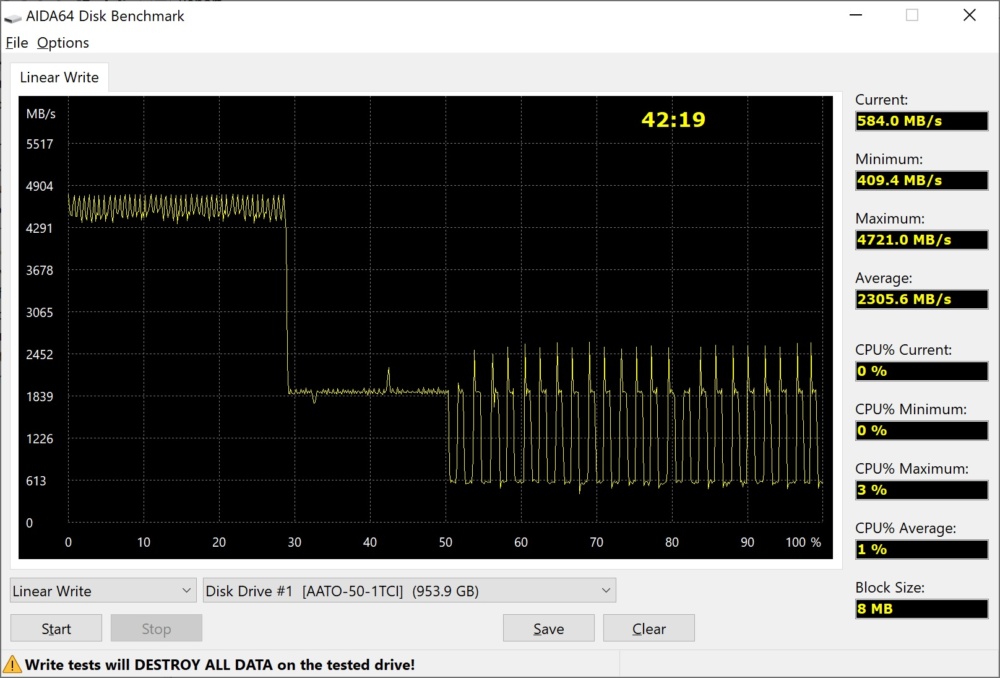Maximize the Disk Benchmark window
1000x678 pixels.
click(x=912, y=15)
